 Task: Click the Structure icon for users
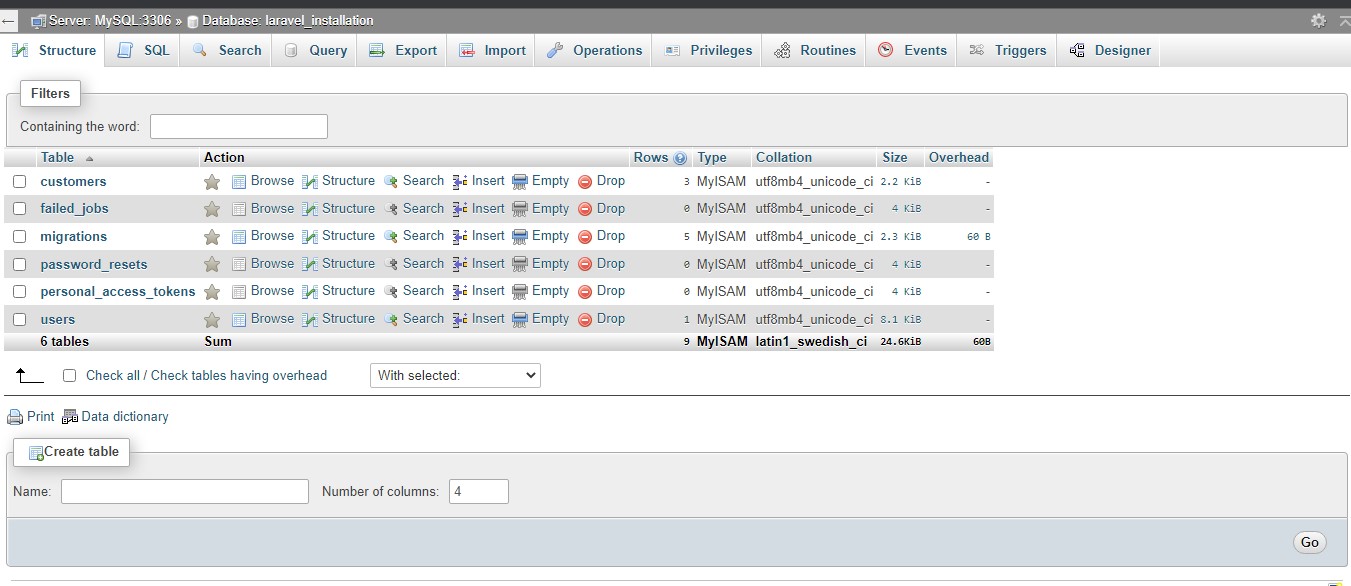310,320
